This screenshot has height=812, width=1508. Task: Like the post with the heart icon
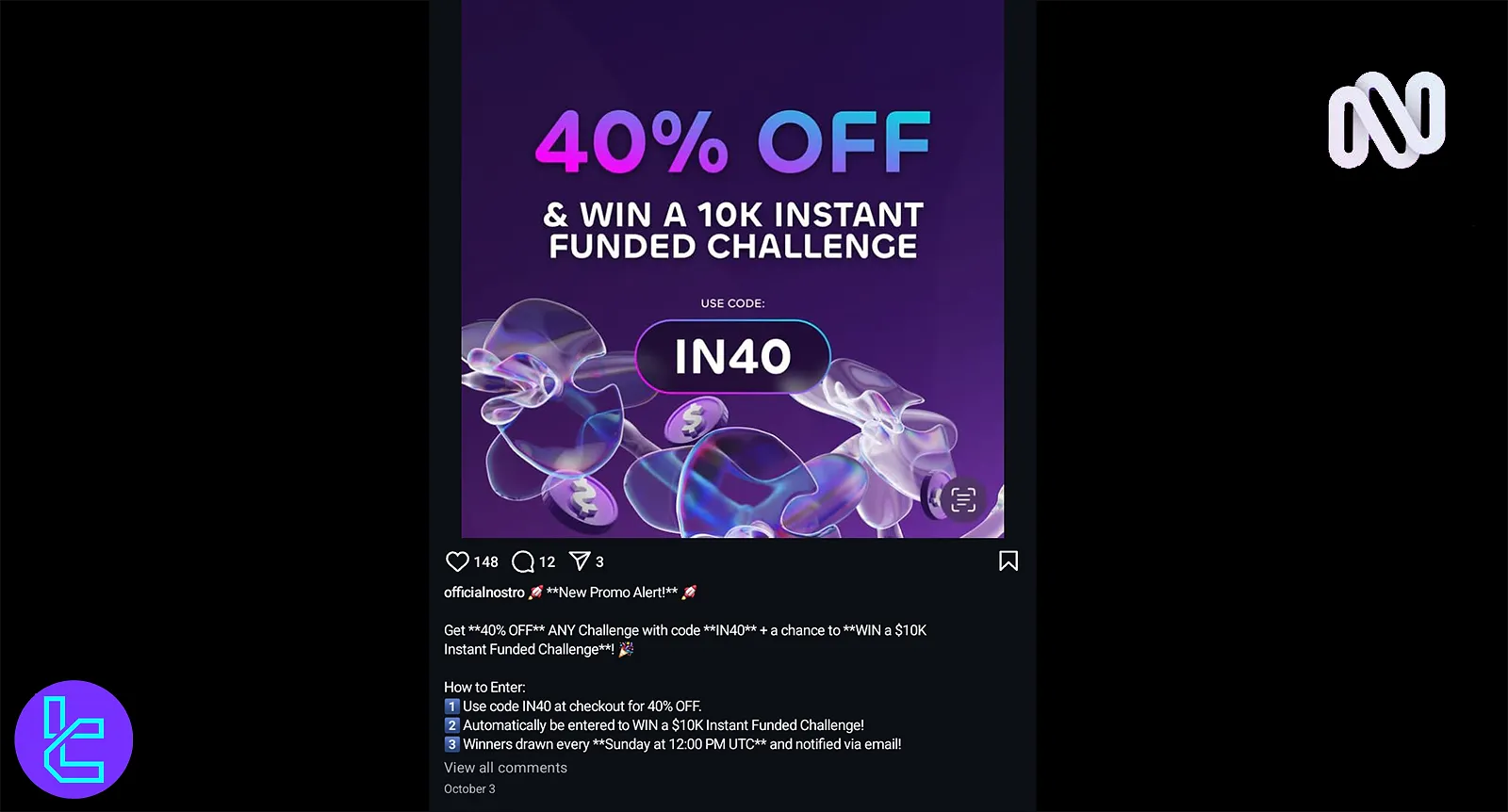tap(457, 561)
